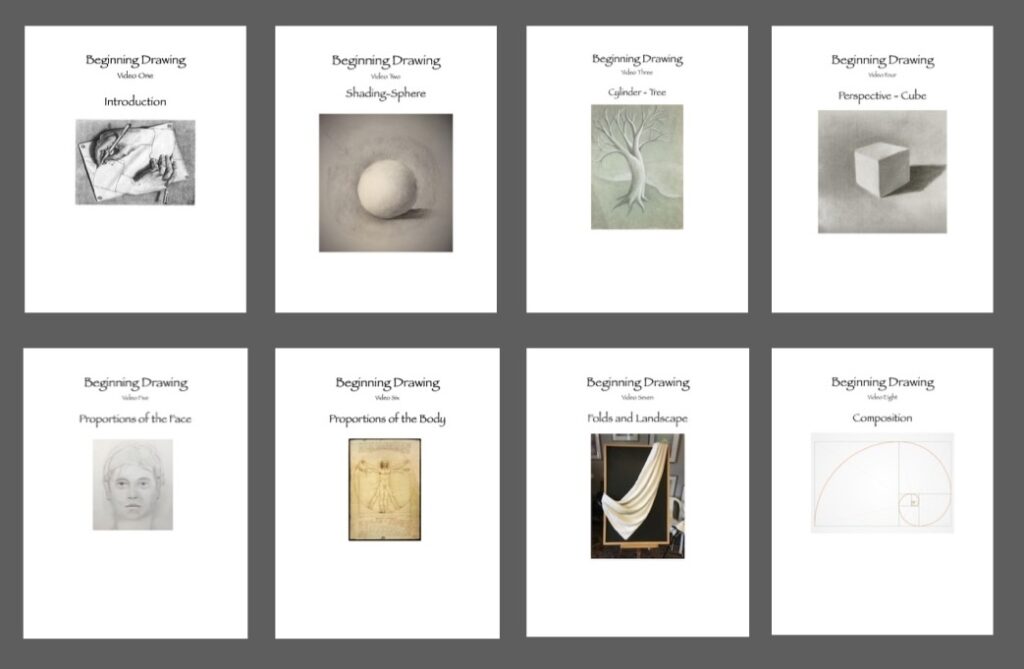This screenshot has width=1024, height=669.
Task: Click the shaded cube drawing
Action: (882, 171)
